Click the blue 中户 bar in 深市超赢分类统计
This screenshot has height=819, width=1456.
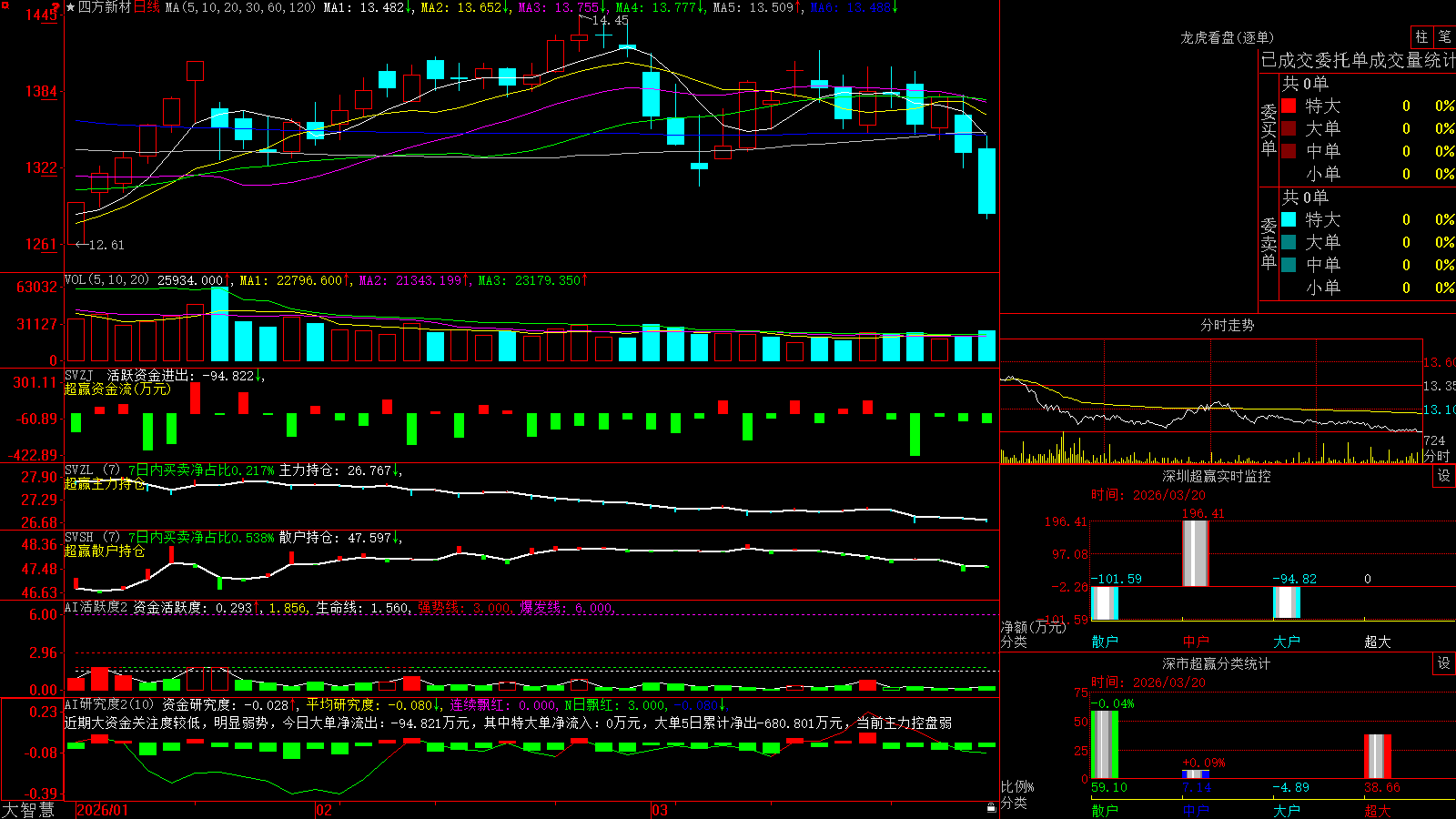pyautogui.click(x=1196, y=774)
